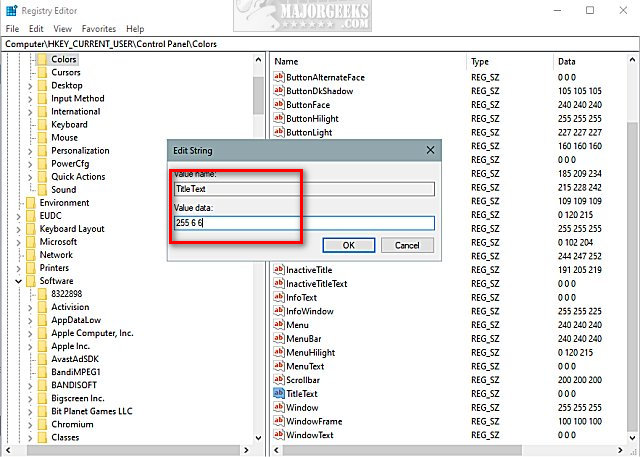Expand the International key
This screenshot has height=457, width=640.
tap(30, 112)
